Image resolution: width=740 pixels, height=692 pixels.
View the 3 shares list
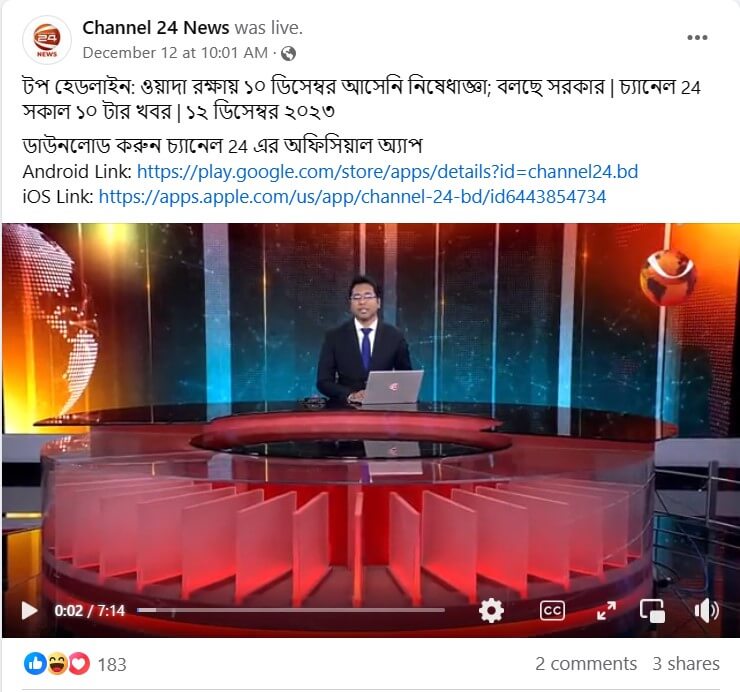pyautogui.click(x=686, y=664)
